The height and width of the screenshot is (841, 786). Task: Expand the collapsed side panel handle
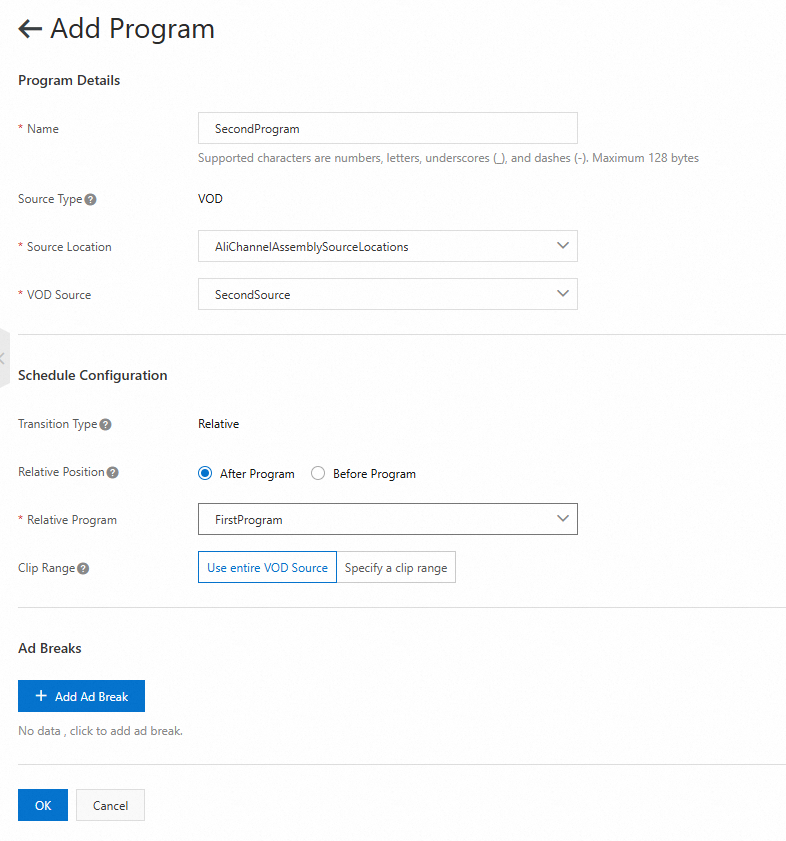(x=4, y=358)
